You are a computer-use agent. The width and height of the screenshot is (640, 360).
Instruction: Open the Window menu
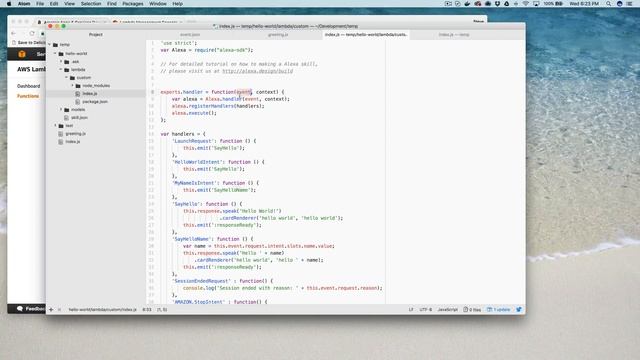[x=158, y=4]
